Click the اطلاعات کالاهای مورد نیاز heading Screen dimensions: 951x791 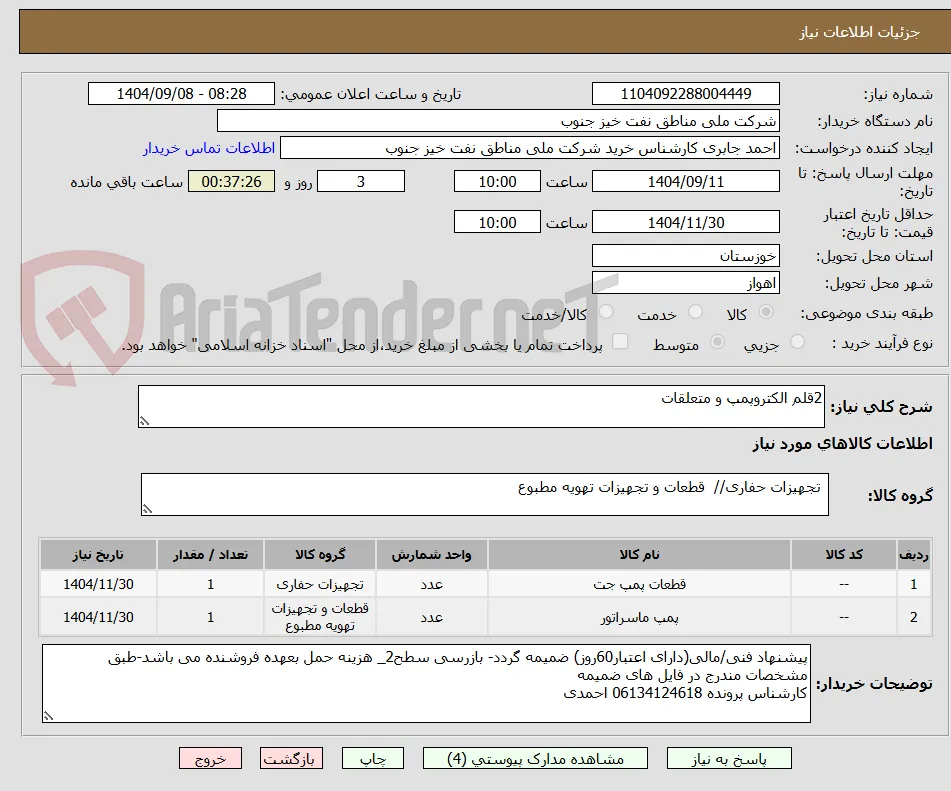[842, 443]
